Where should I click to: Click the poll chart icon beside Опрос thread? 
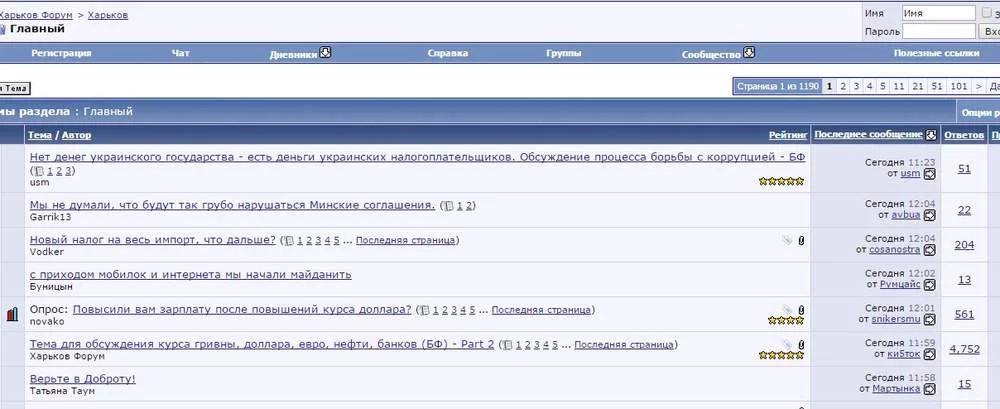(x=12, y=314)
